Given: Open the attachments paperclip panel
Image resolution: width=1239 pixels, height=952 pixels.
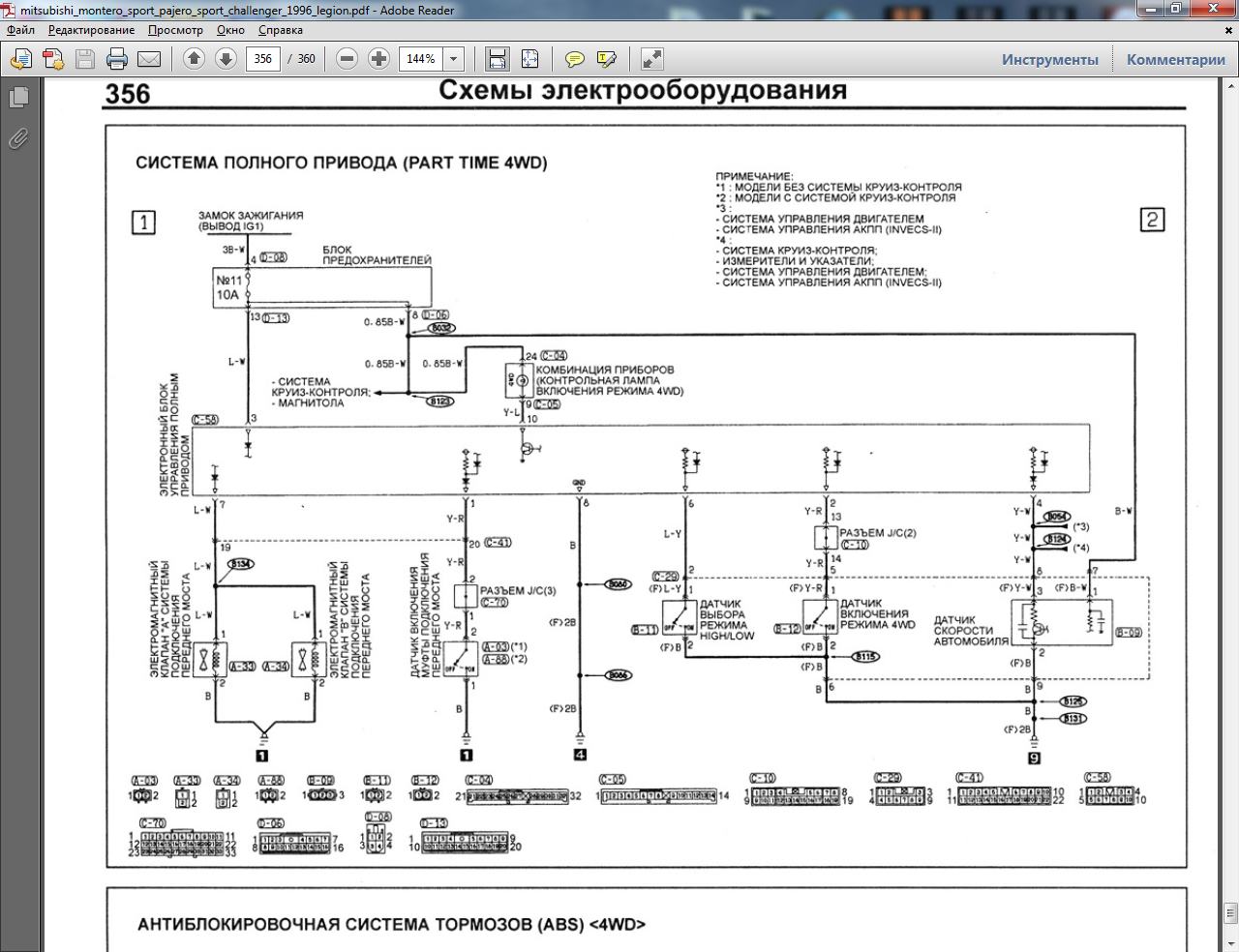Looking at the screenshot, I should click(17, 139).
